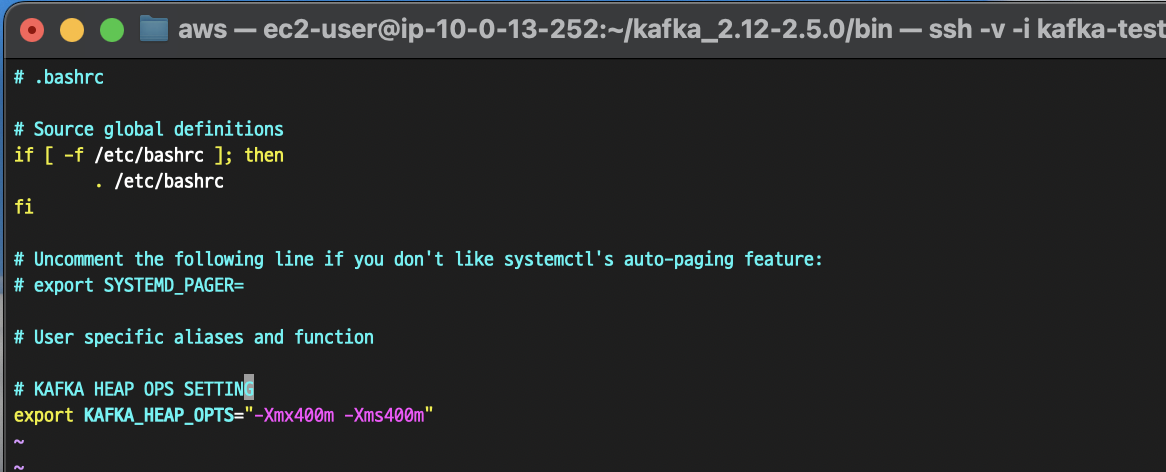This screenshot has width=1166, height=472.
Task: Click the '-Xmx400m' value in the string
Action: (294, 416)
